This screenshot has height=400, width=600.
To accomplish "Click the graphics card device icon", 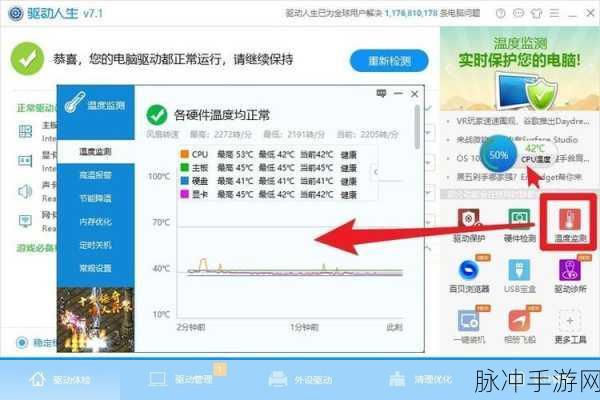I will point(25,161).
